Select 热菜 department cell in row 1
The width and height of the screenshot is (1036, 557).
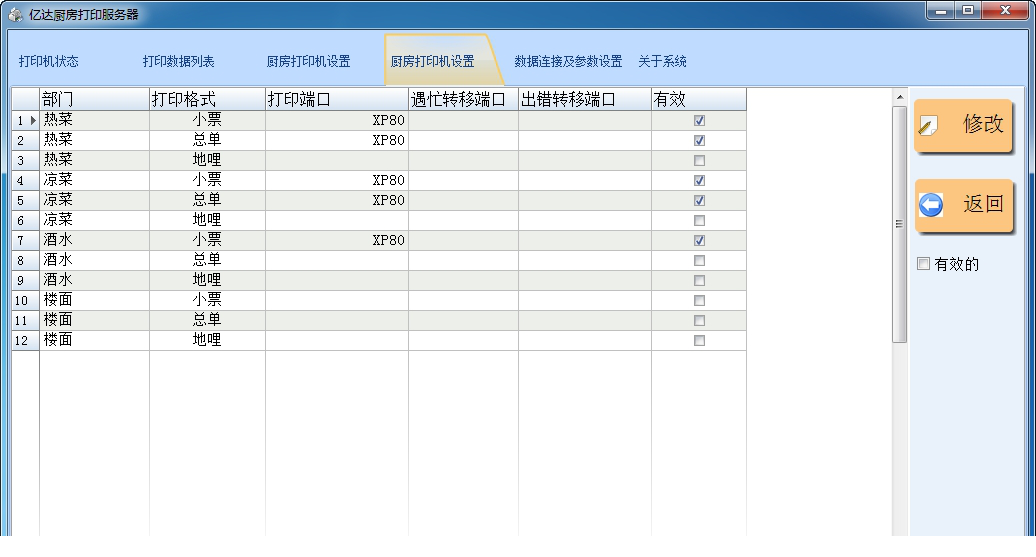point(94,120)
